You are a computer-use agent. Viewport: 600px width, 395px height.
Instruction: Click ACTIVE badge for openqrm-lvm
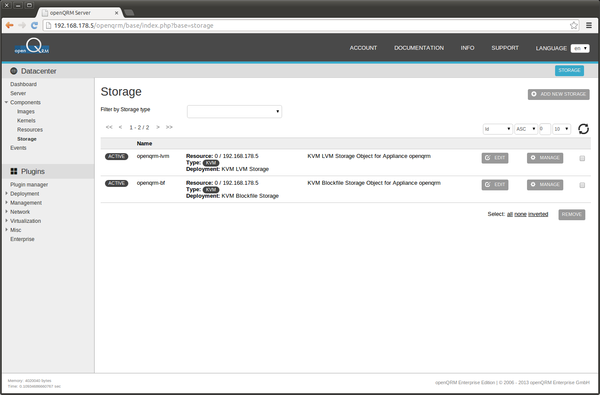coord(116,156)
